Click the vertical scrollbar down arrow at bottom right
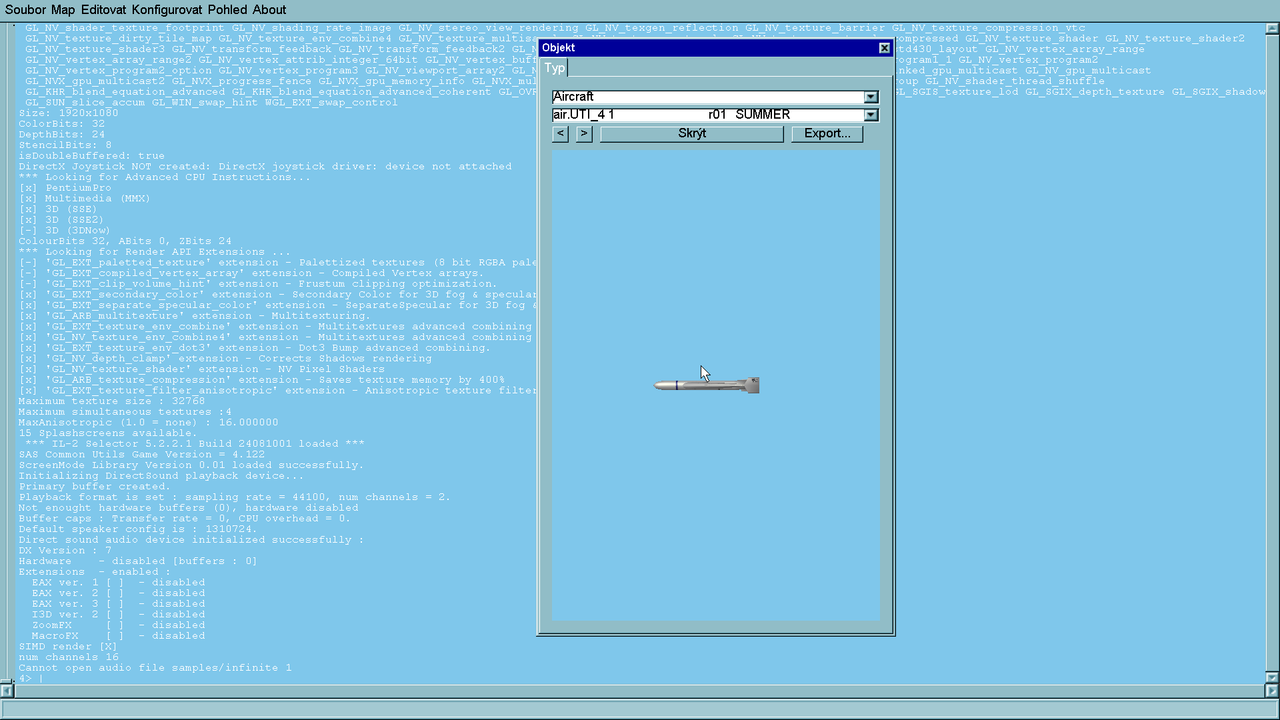 1272,678
